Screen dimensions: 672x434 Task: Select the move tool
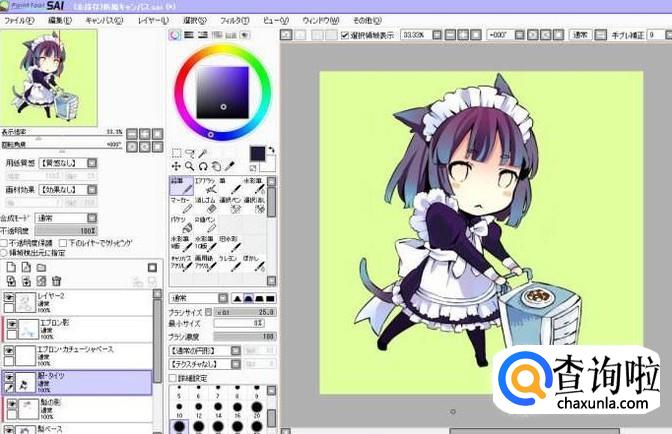176,166
